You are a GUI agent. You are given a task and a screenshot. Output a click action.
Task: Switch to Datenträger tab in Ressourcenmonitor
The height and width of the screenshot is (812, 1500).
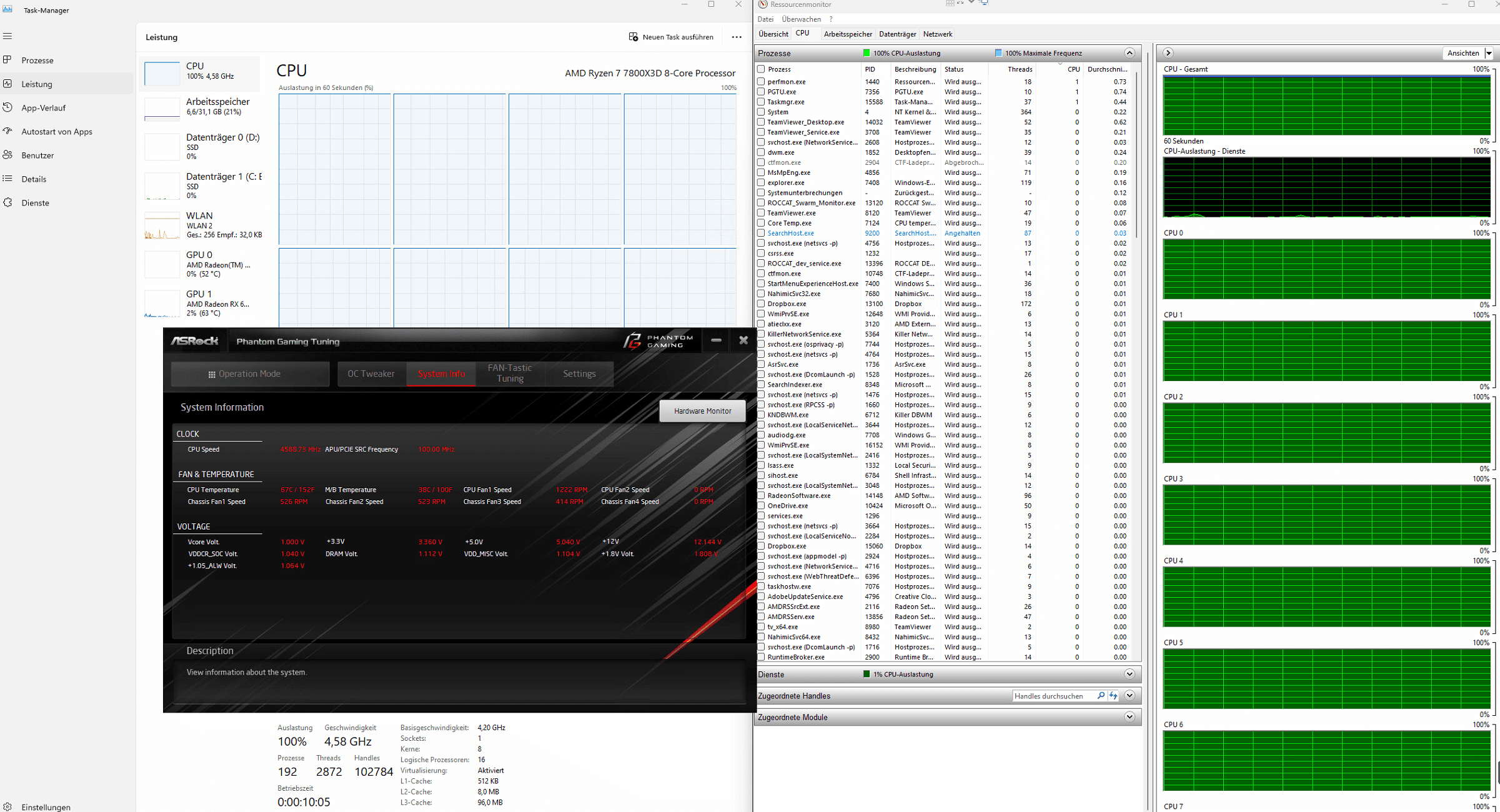coord(897,34)
